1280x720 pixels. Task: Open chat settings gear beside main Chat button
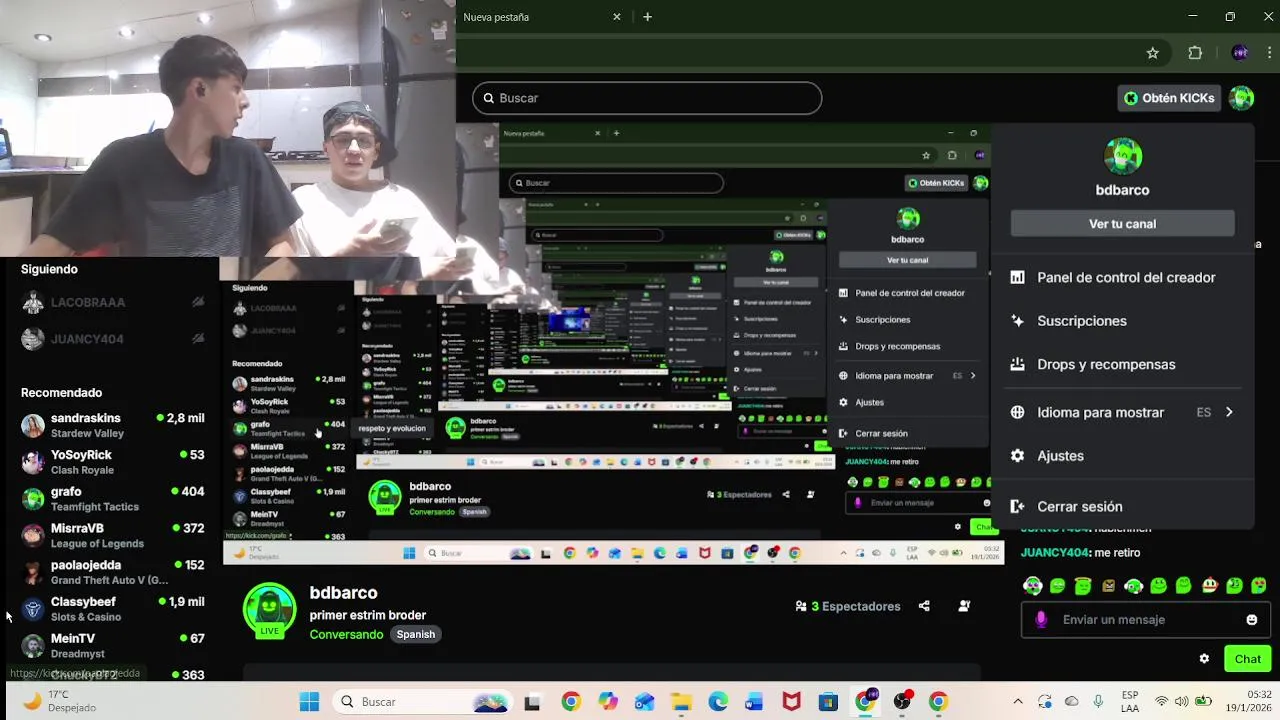tap(1204, 659)
